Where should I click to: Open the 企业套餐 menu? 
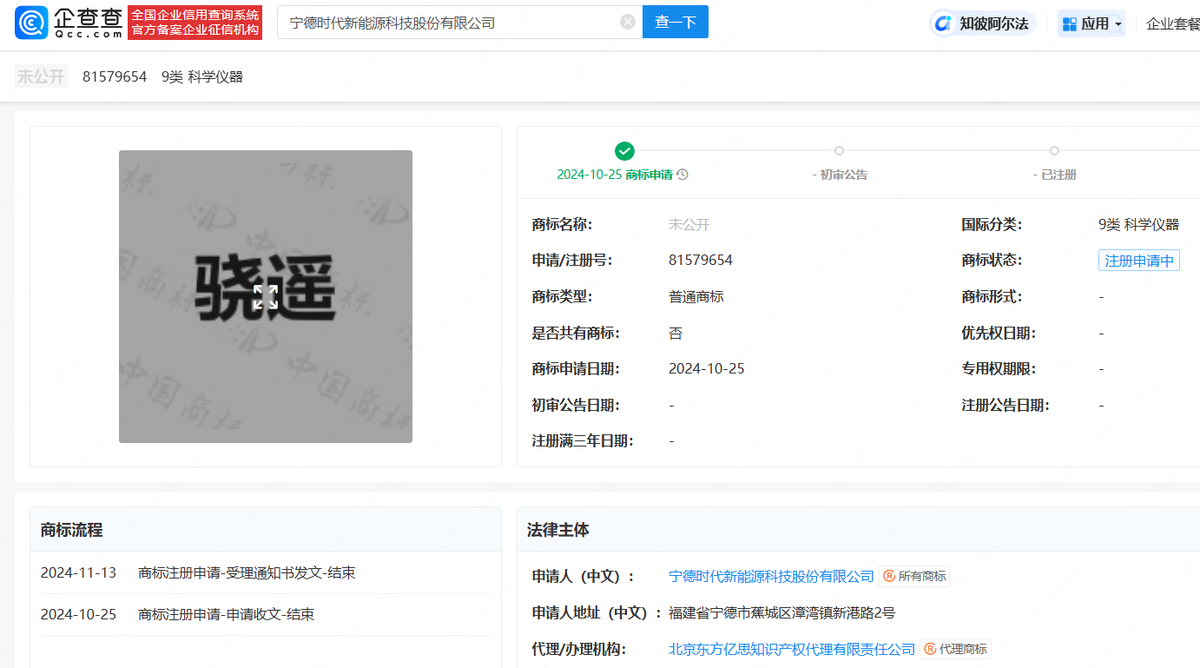pos(1172,24)
